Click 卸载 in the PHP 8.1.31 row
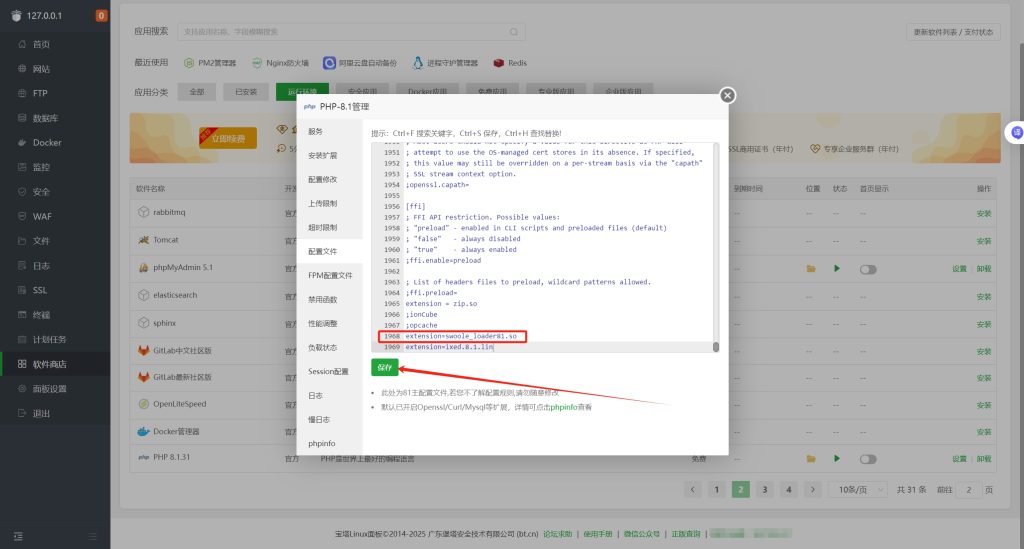The height and width of the screenshot is (549, 1024). point(984,459)
